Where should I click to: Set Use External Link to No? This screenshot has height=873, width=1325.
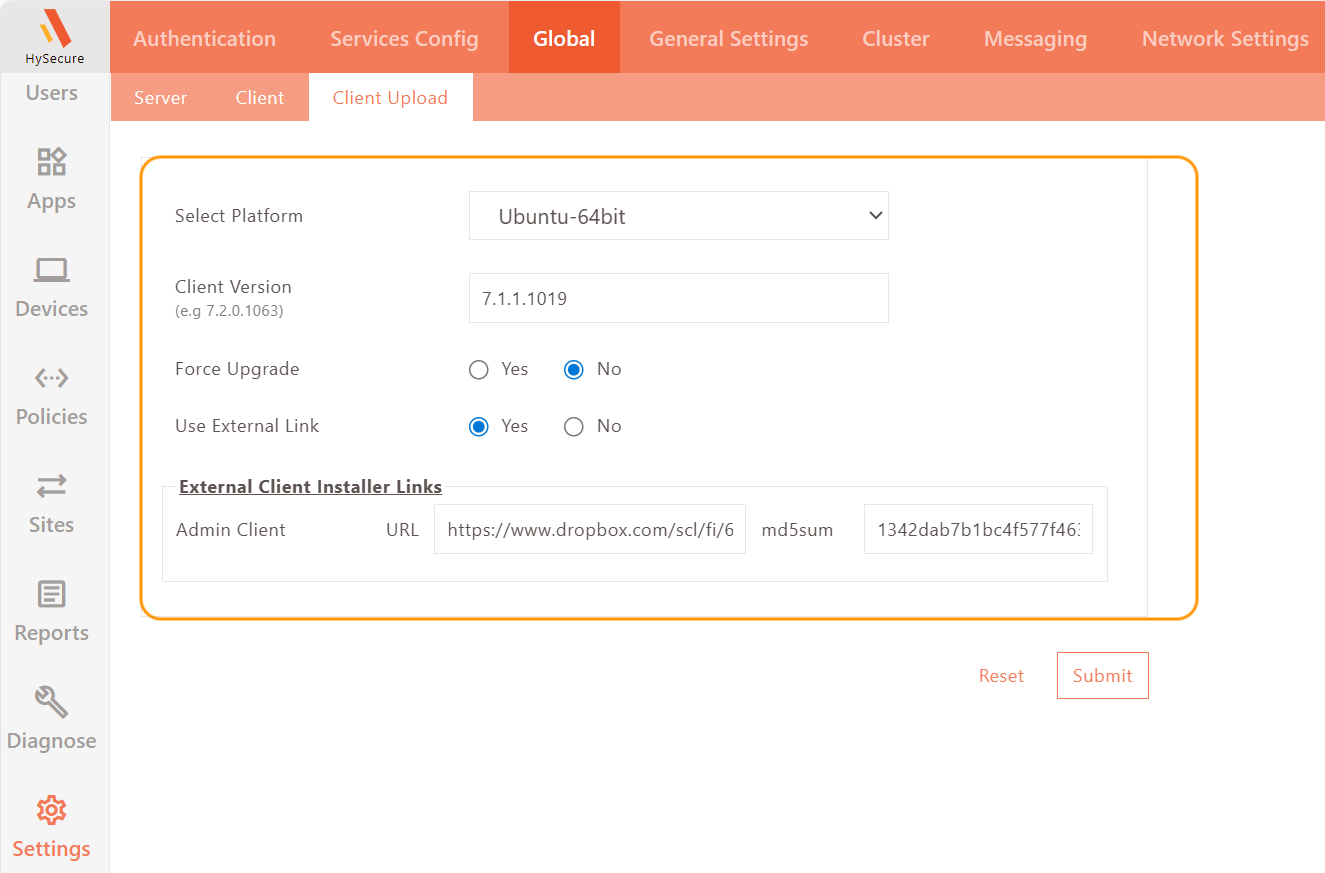574,427
